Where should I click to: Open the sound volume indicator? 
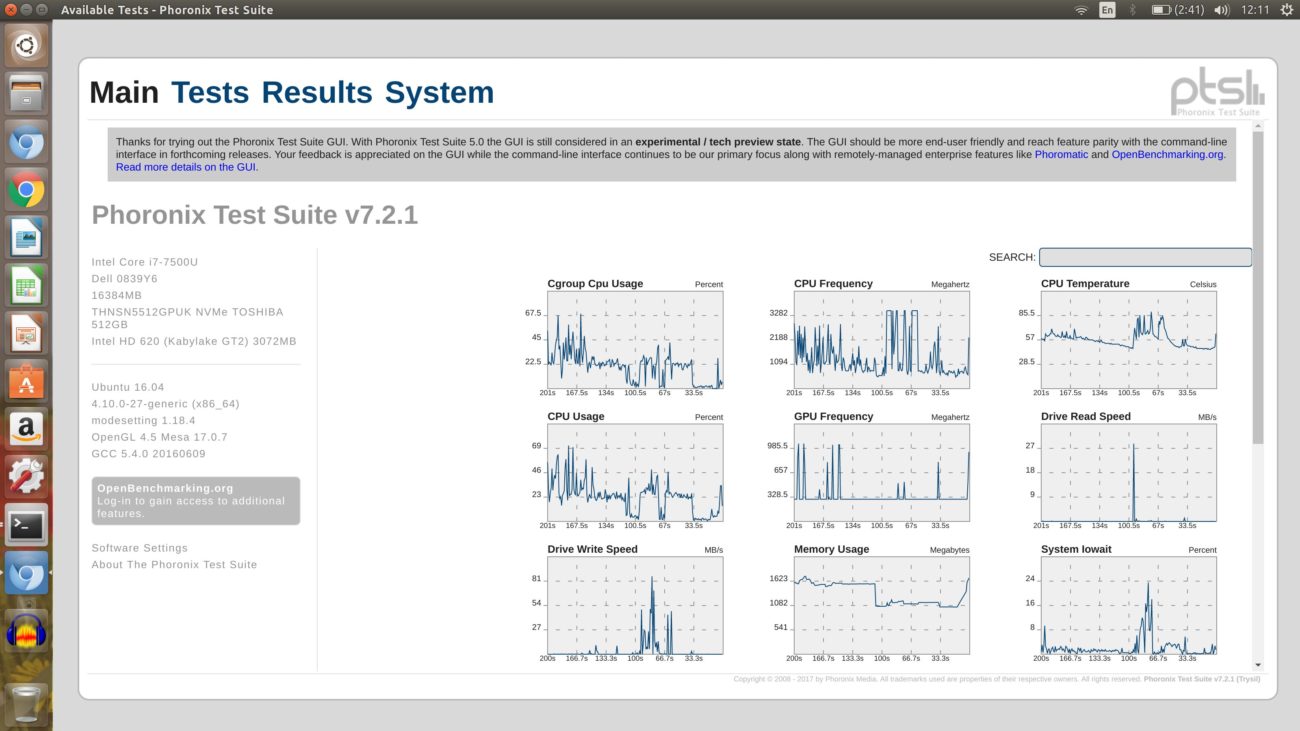[1221, 10]
